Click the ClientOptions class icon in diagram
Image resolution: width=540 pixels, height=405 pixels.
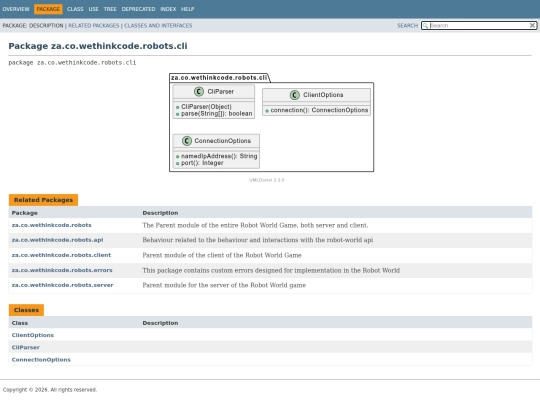pos(294,95)
